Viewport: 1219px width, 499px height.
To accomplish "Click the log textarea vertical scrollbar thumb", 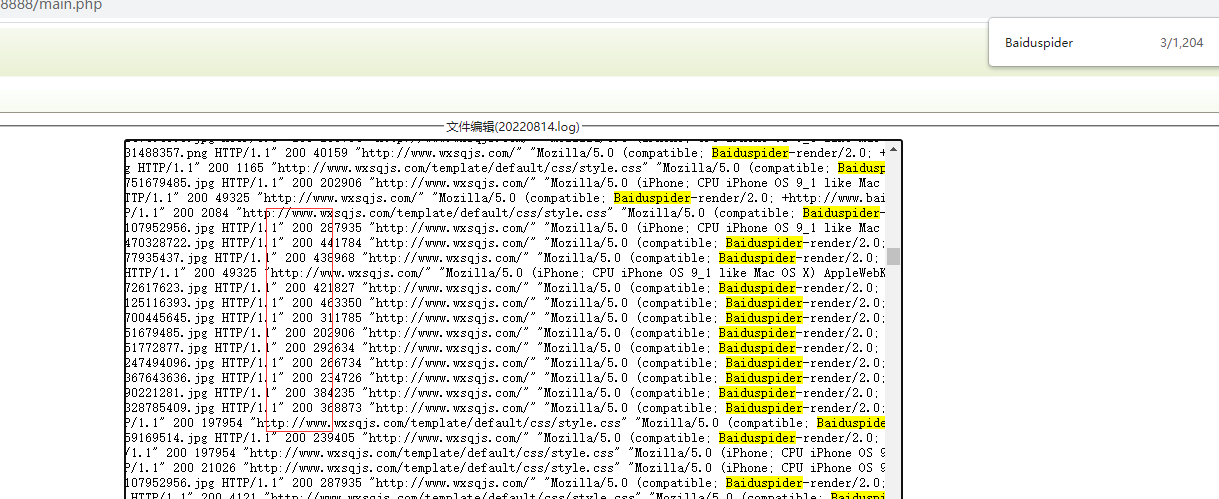I will [x=893, y=257].
